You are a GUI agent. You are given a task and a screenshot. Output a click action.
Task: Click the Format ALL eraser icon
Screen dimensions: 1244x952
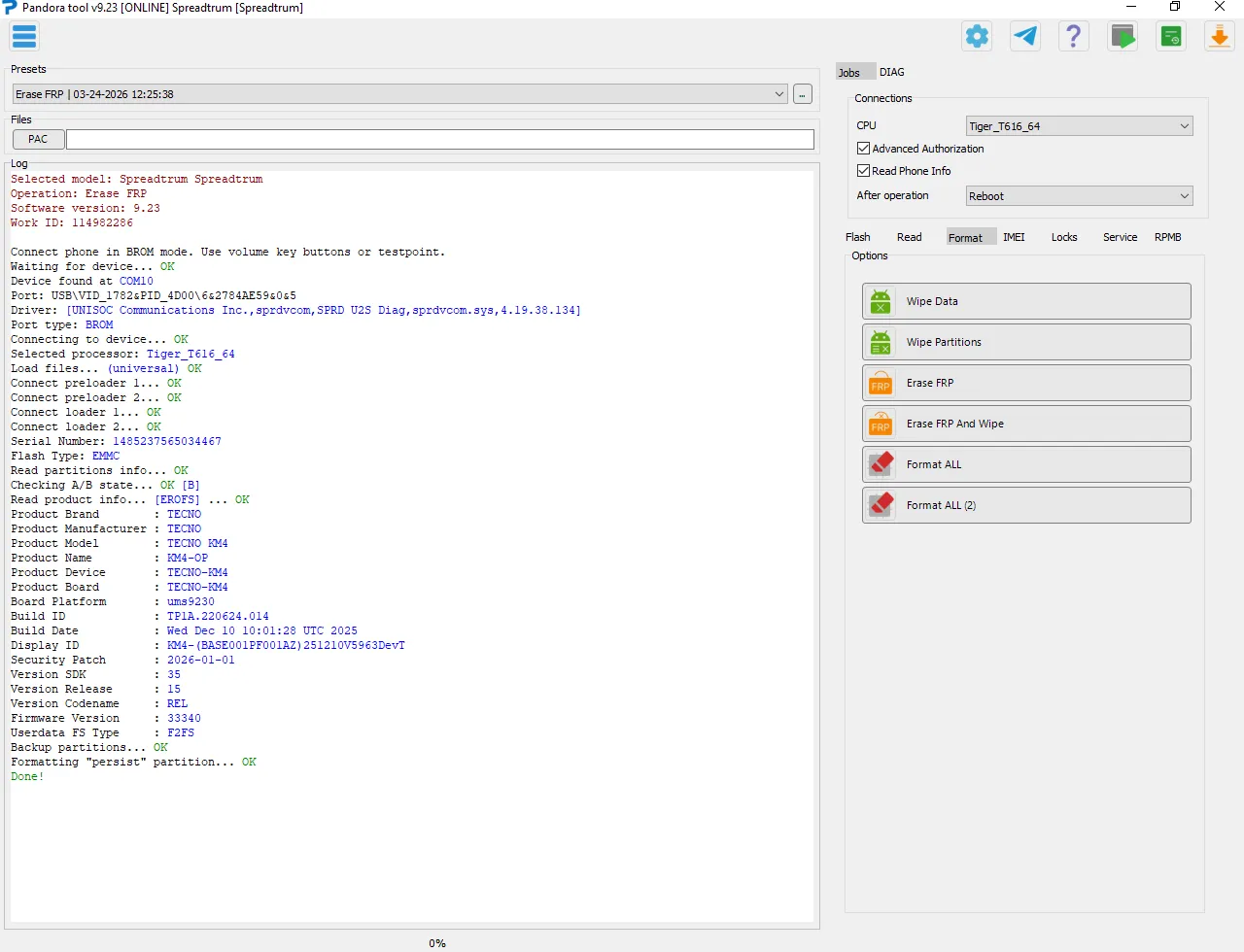pyautogui.click(x=881, y=465)
